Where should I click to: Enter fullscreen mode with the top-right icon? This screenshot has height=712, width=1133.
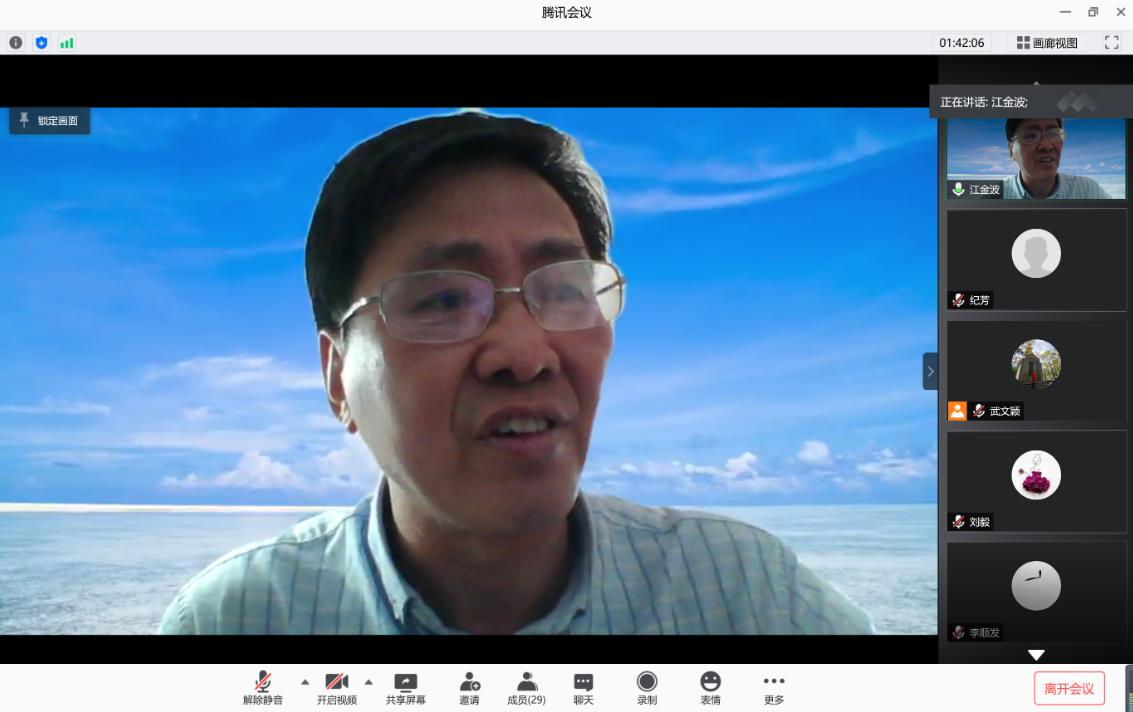point(1111,43)
